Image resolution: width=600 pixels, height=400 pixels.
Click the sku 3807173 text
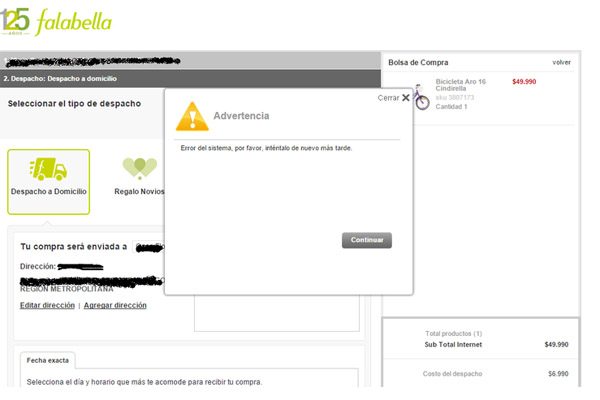click(x=455, y=98)
